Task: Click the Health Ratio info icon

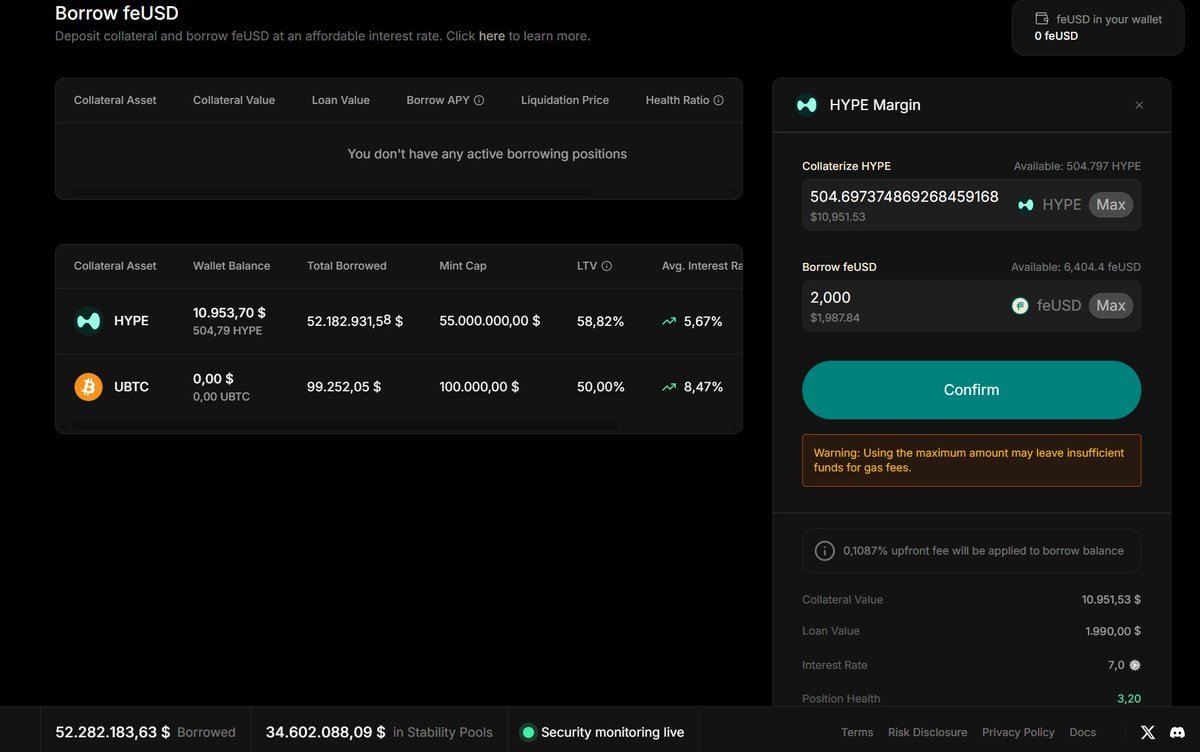Action: tap(718, 100)
